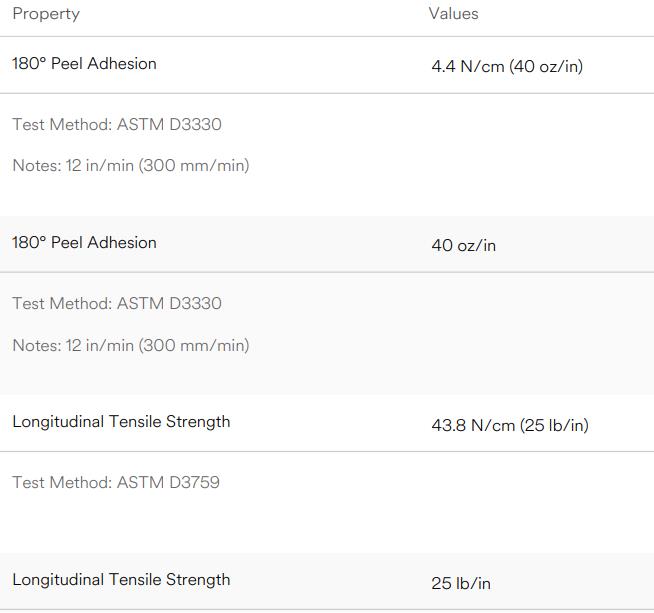The image size is (654, 613).
Task: Click second Test Method: ASTM D3330 text
Action: 117,303
